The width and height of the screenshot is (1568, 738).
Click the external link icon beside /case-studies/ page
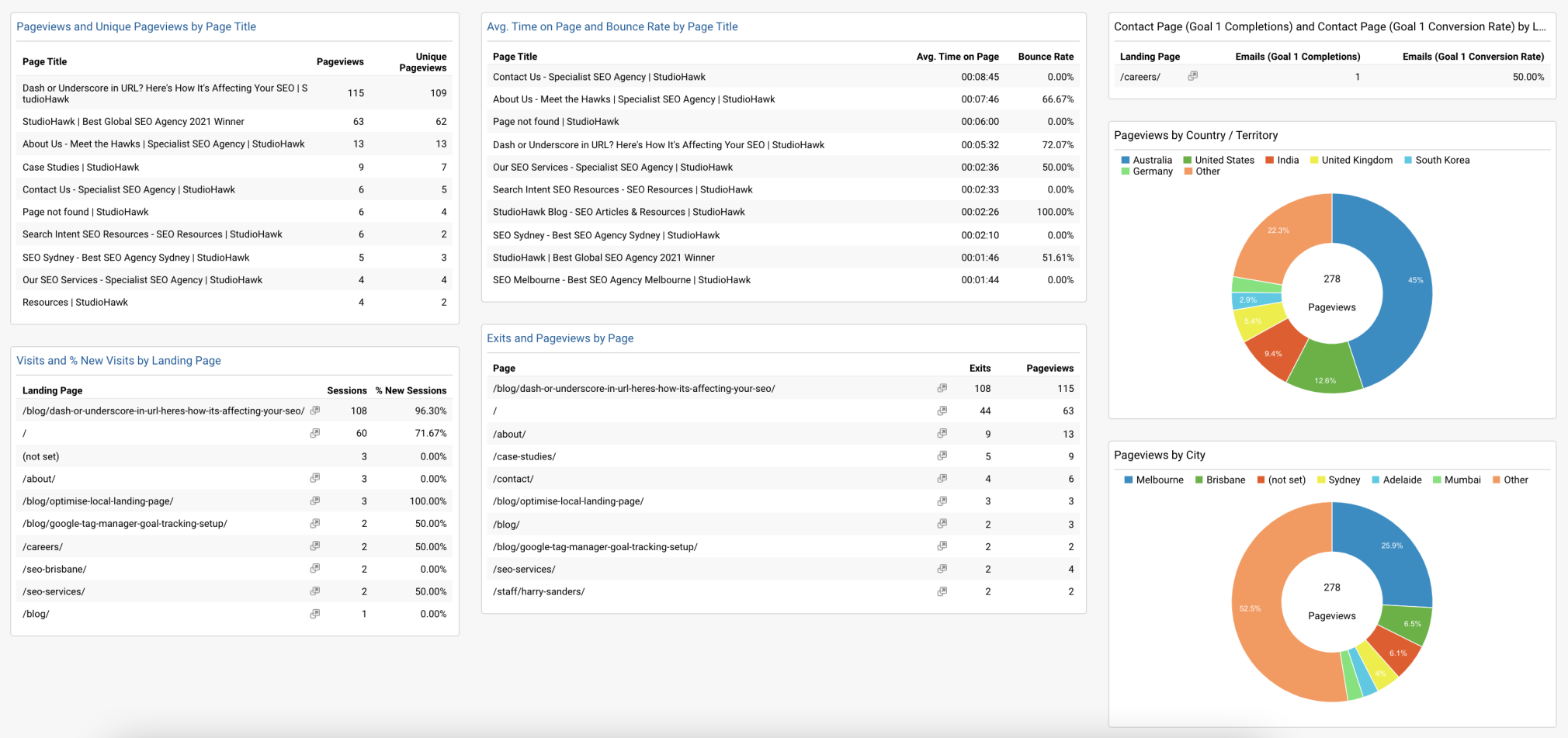pyautogui.click(x=942, y=456)
